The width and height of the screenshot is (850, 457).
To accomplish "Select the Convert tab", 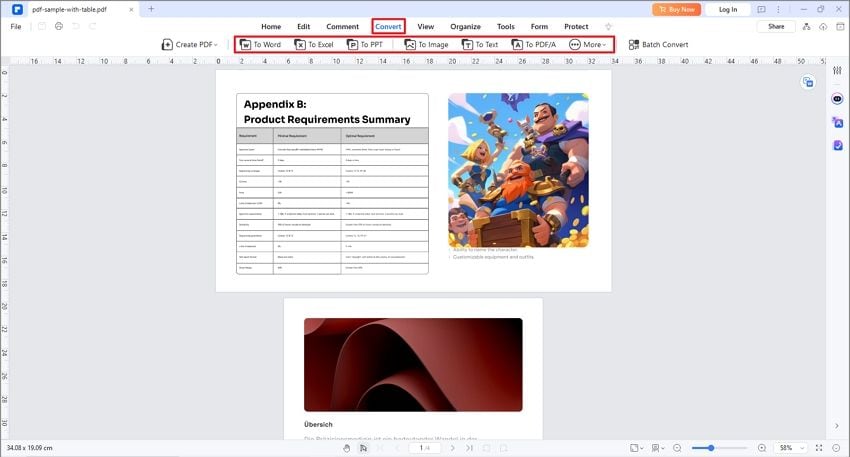I will (388, 27).
